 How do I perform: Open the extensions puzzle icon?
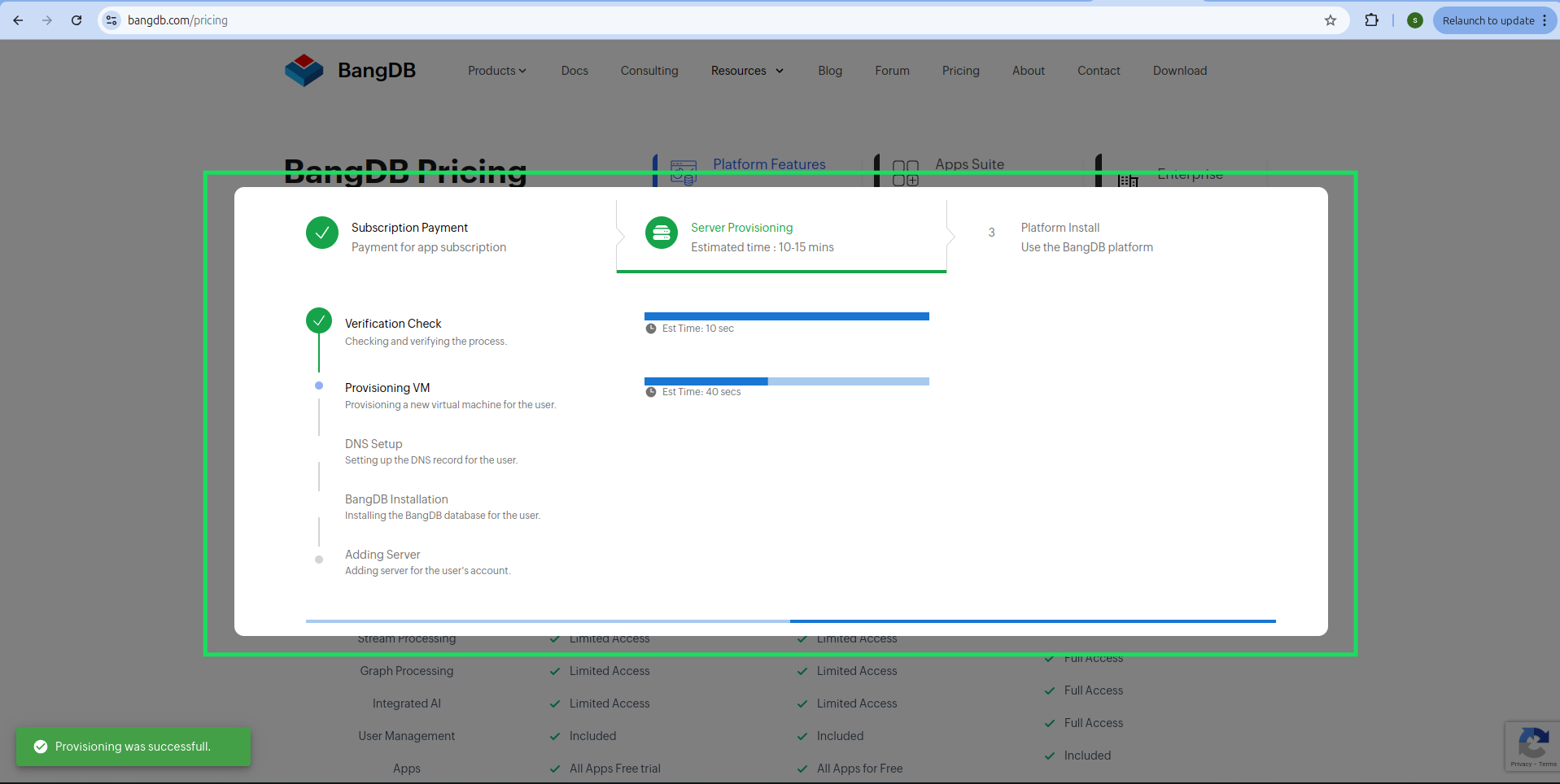[1372, 20]
